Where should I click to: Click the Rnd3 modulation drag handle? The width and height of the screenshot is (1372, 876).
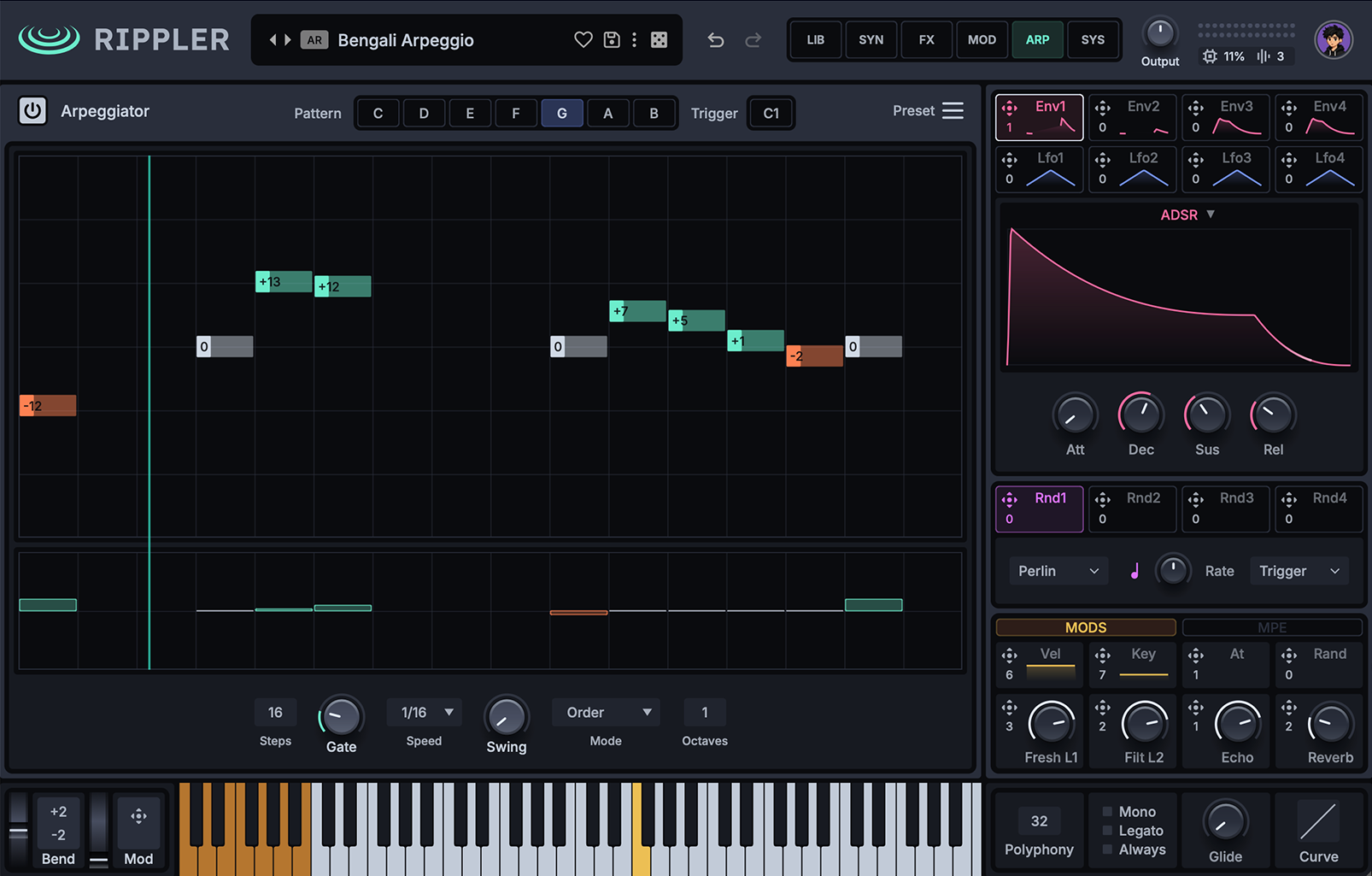(x=1196, y=499)
